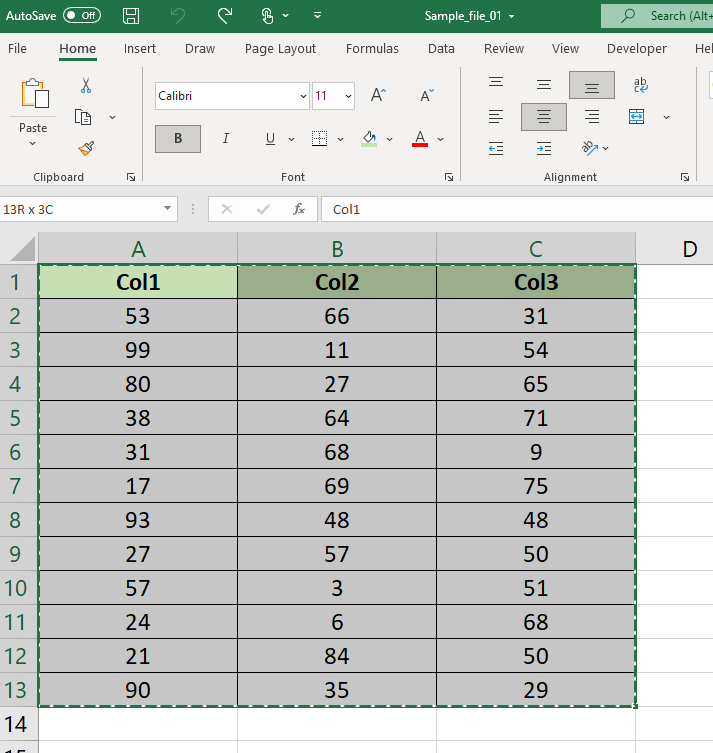Click the Paste clipboard icon

34,93
